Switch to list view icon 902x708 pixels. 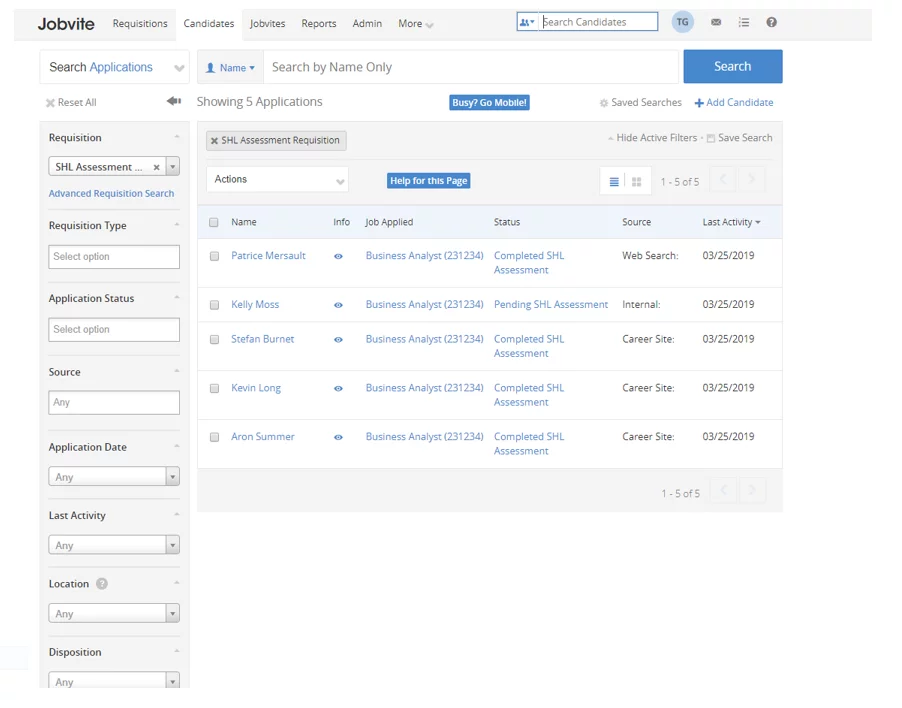[614, 182]
